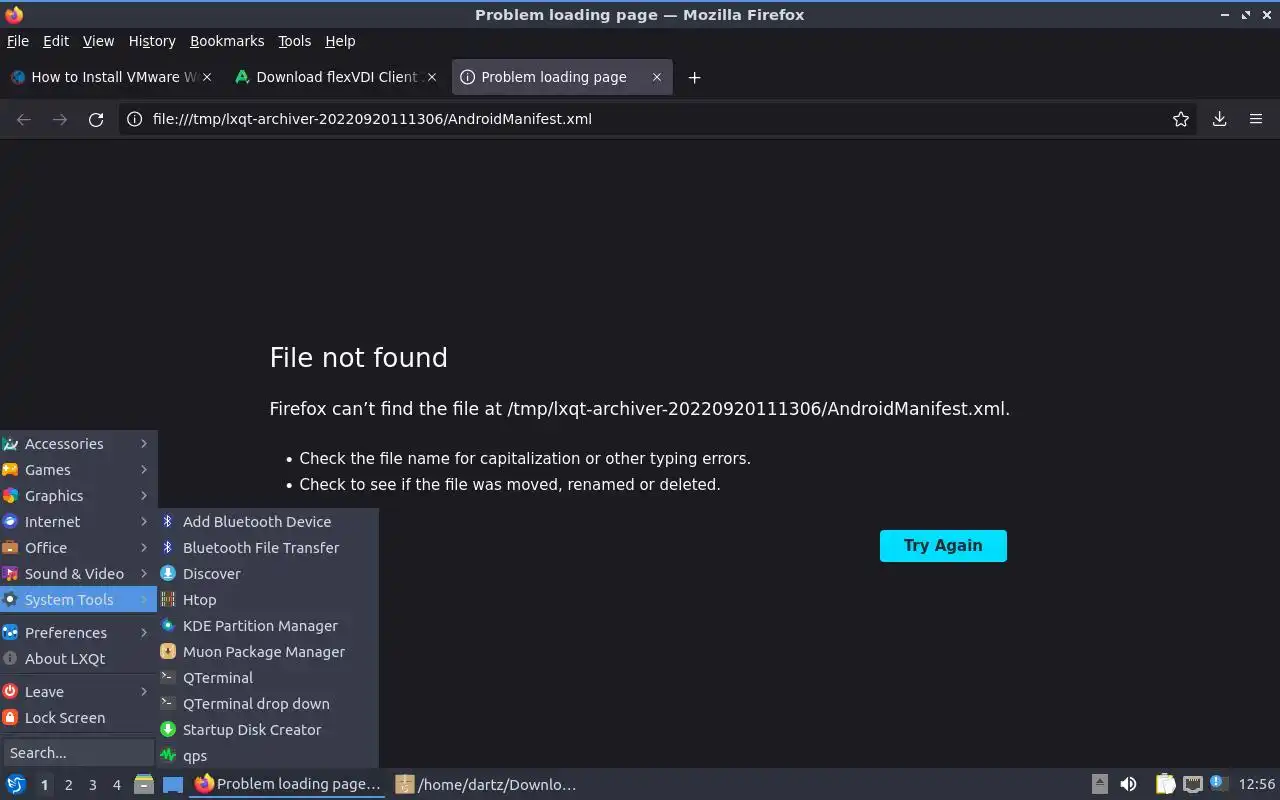Screen dimensions: 1280x800
Task: Launch Startup Disk Creator
Action: pyautogui.click(x=268, y=730)
